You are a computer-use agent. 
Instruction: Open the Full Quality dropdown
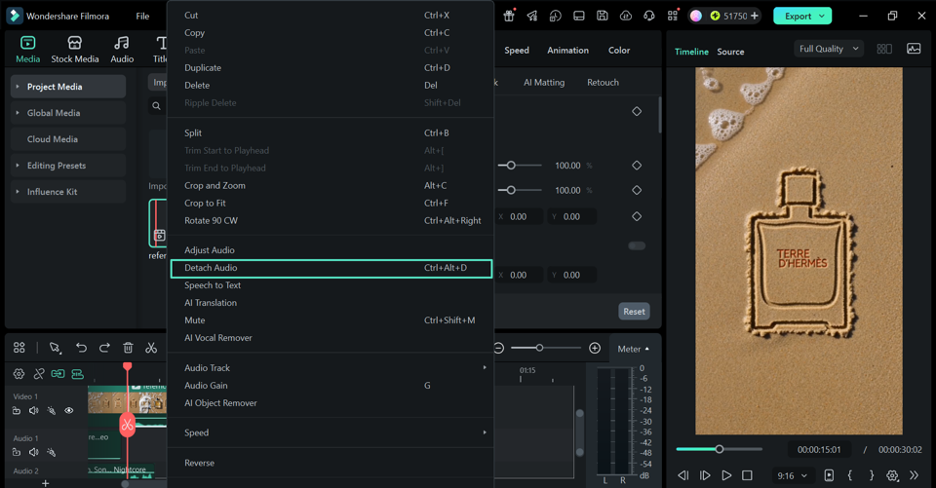click(829, 49)
